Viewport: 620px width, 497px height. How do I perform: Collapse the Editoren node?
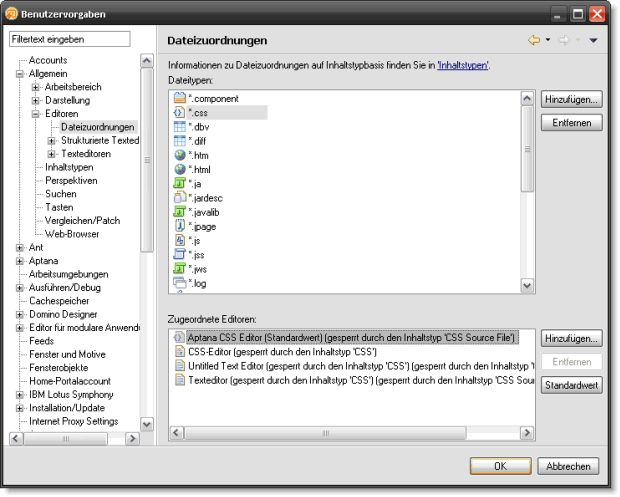(36, 114)
